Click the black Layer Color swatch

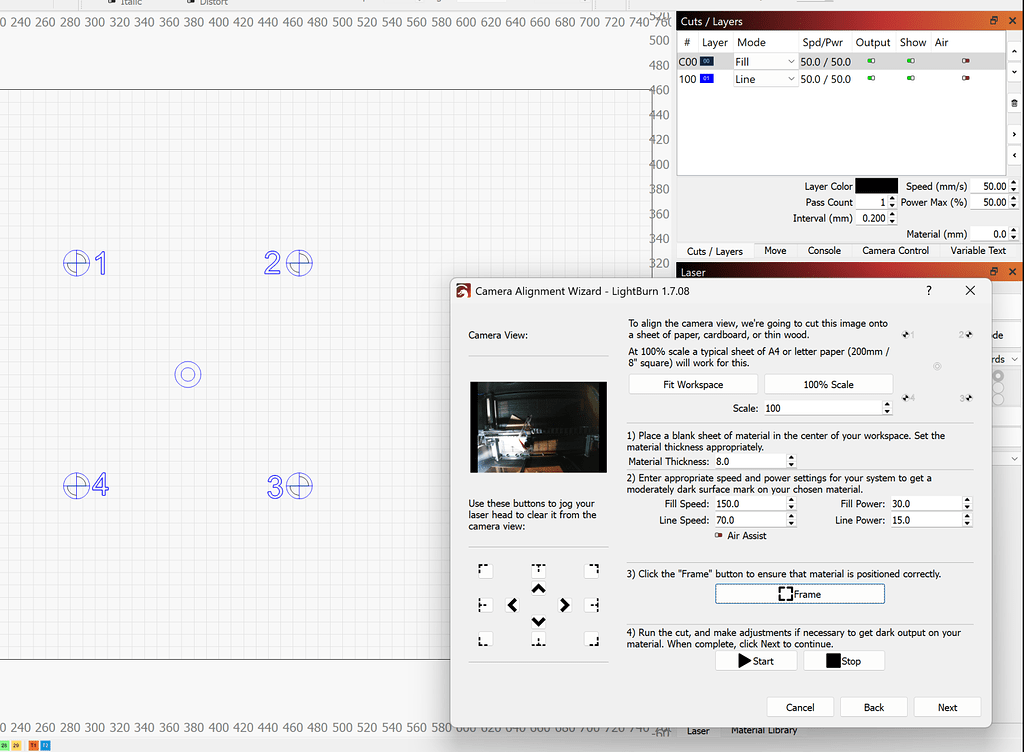[876, 185]
